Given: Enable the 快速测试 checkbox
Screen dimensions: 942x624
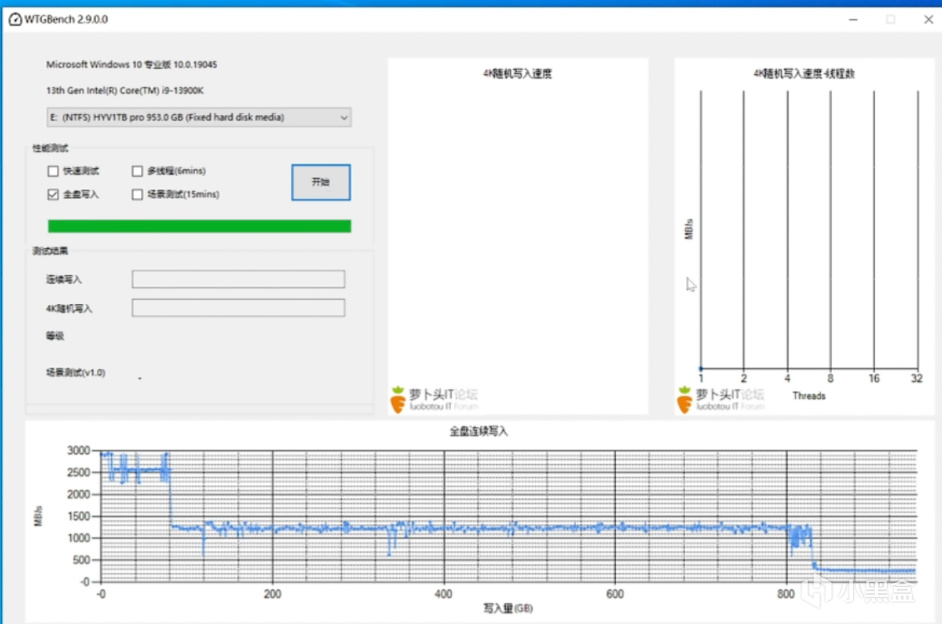Looking at the screenshot, I should click(53, 171).
